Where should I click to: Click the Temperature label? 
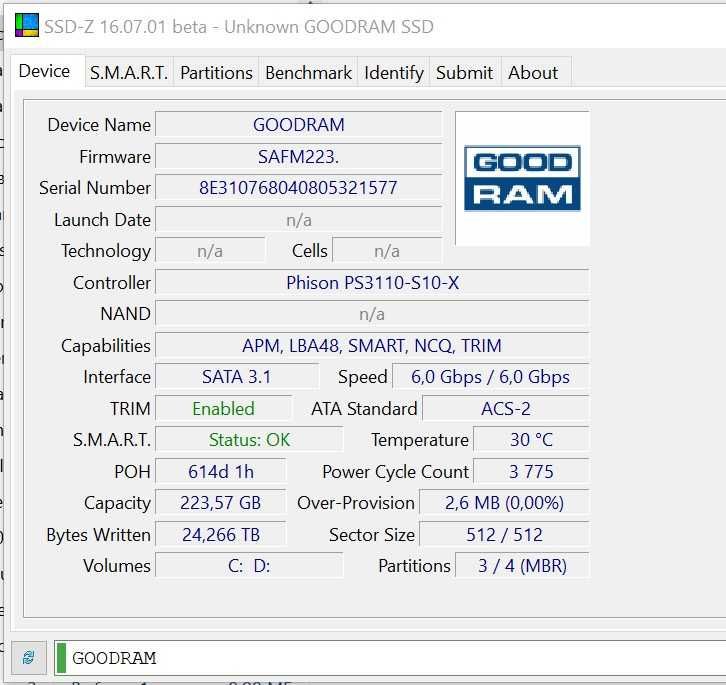click(x=420, y=440)
